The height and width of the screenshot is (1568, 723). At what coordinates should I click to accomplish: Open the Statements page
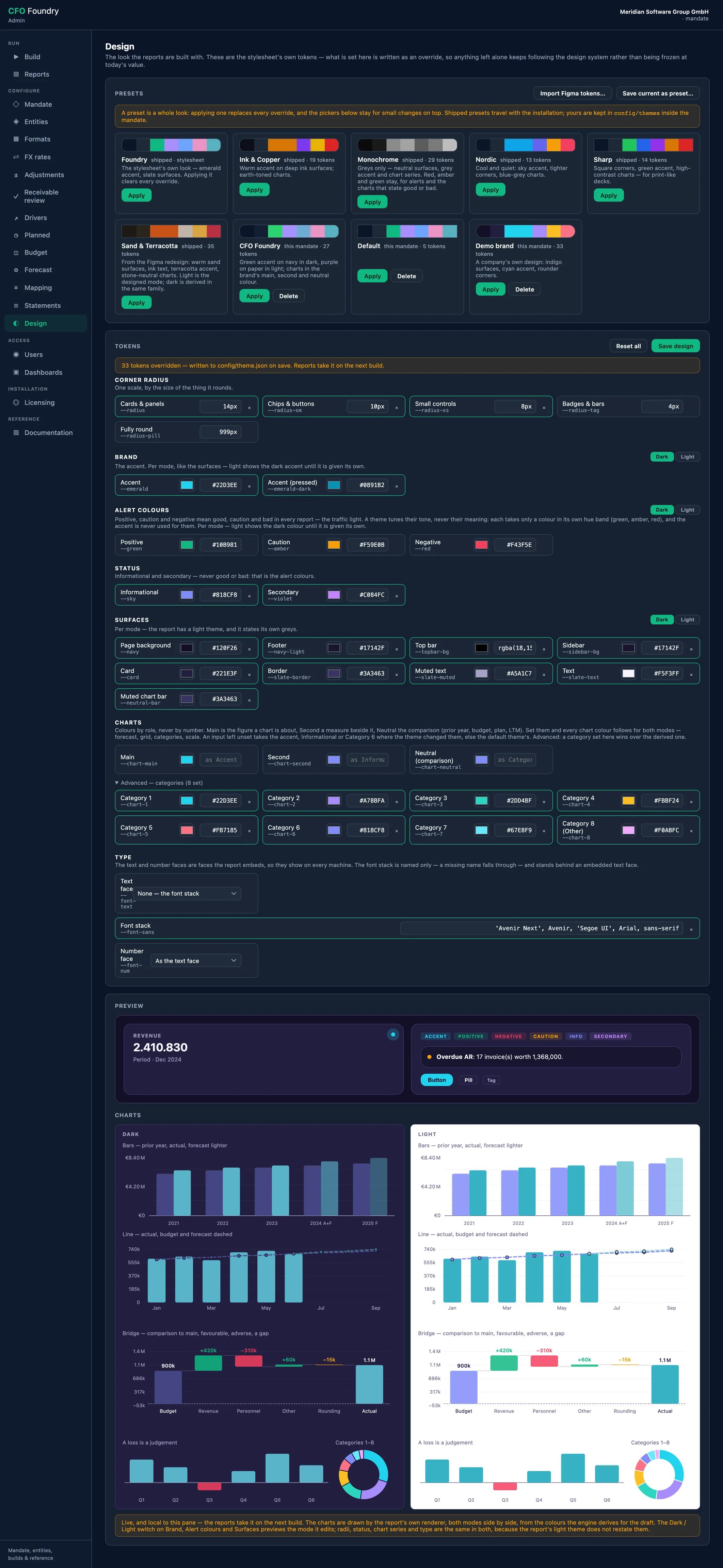[46, 306]
